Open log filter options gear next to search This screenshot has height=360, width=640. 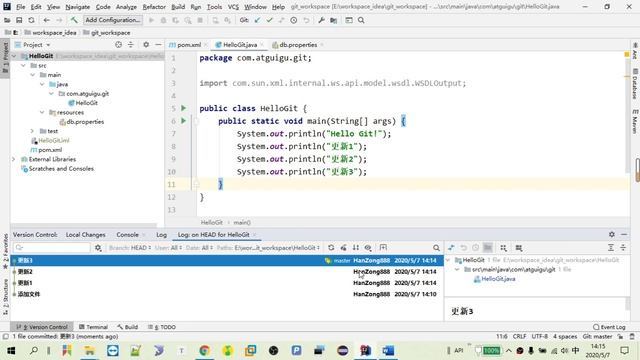98,248
